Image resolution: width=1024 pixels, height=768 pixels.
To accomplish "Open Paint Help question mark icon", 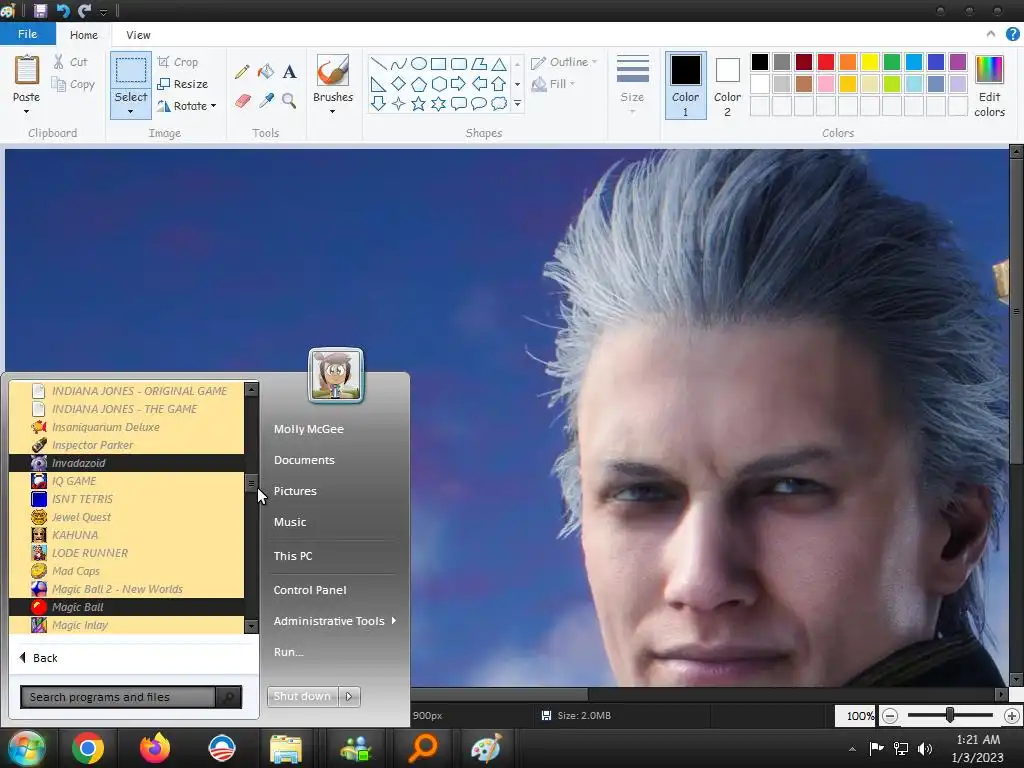I will click(x=1012, y=35).
